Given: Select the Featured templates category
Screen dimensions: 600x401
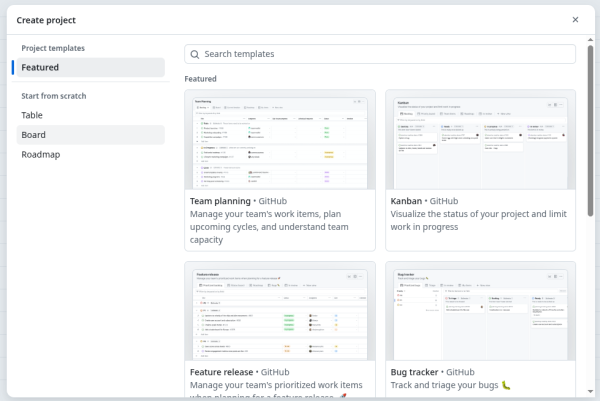Looking at the screenshot, I should coord(91,67).
